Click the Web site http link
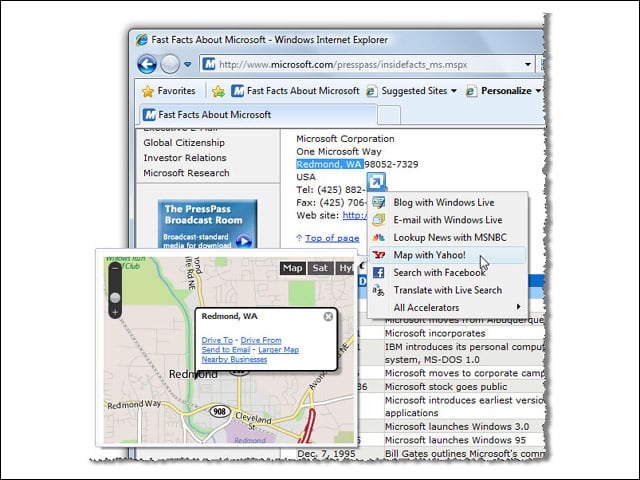The width and height of the screenshot is (640, 480). click(354, 216)
